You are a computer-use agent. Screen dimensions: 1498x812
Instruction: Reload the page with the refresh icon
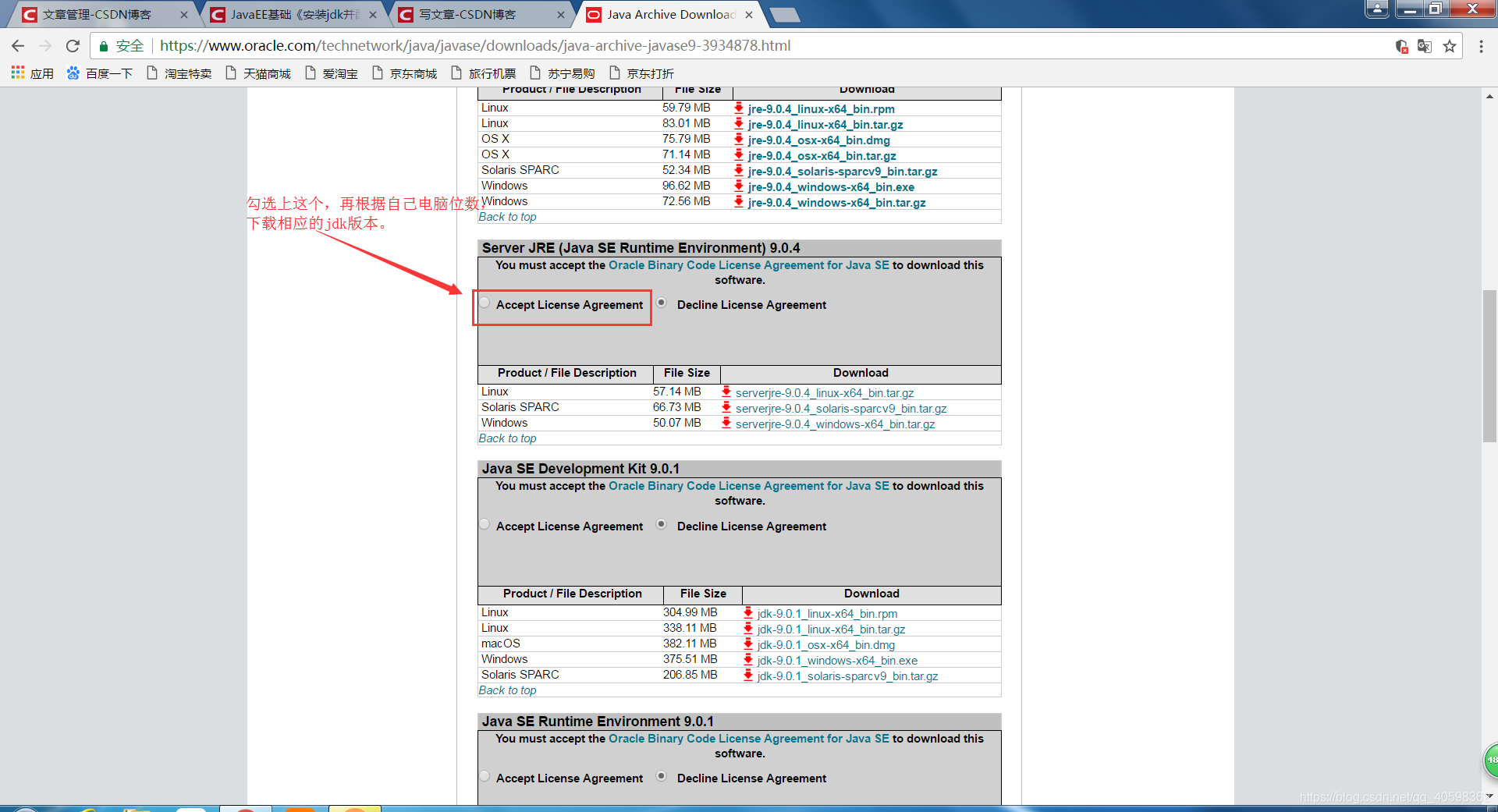pyautogui.click(x=73, y=46)
